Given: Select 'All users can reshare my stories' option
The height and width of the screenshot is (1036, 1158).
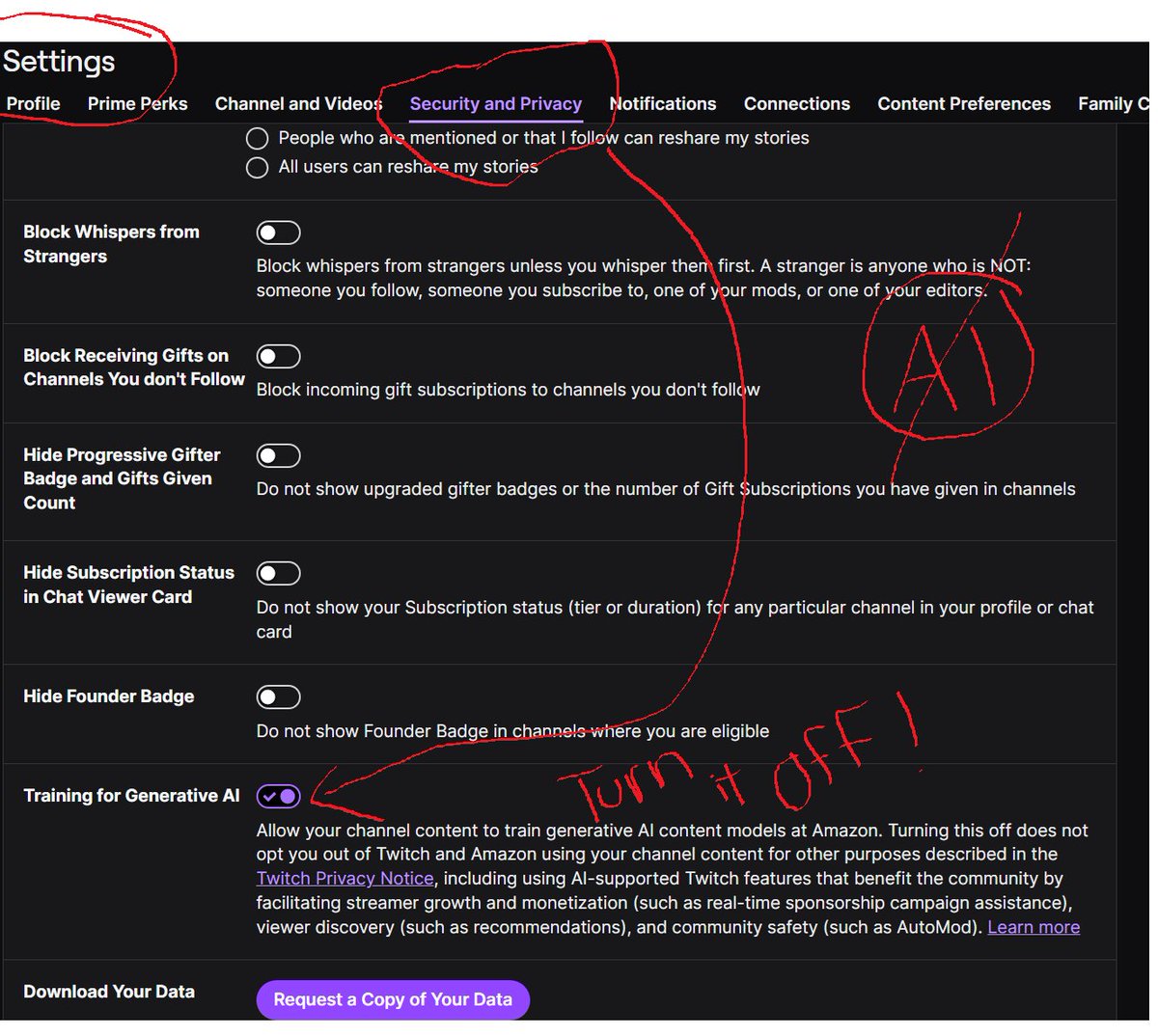Looking at the screenshot, I should coord(257,168).
